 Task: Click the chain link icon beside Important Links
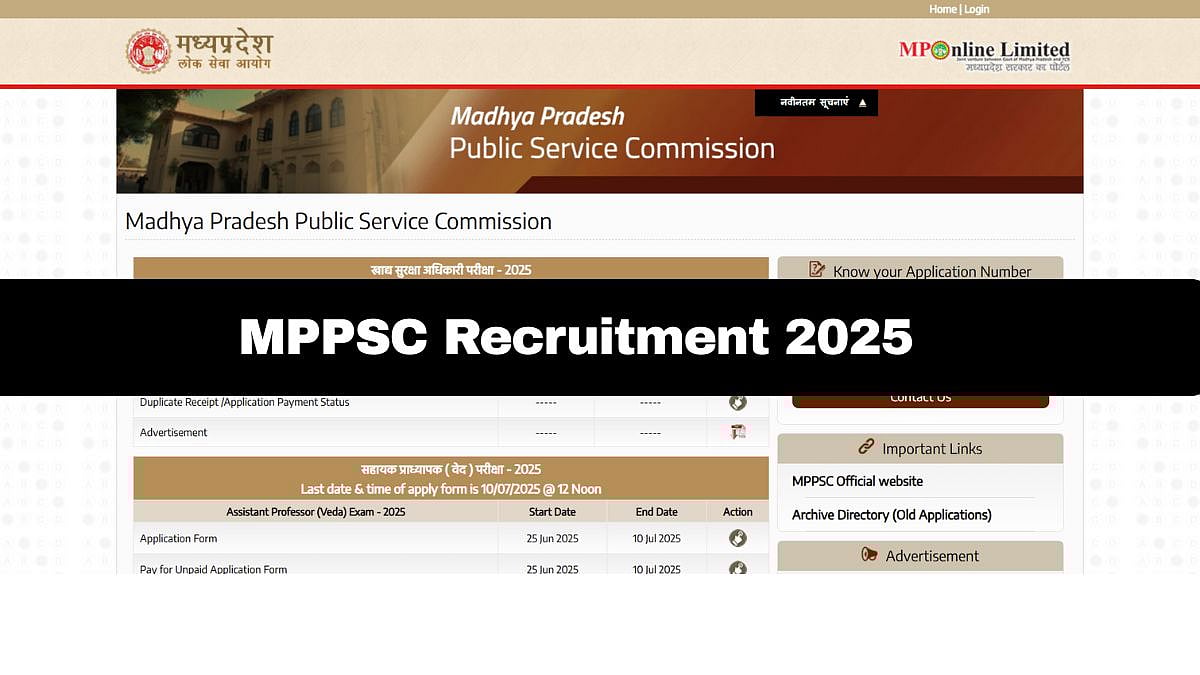tap(866, 448)
